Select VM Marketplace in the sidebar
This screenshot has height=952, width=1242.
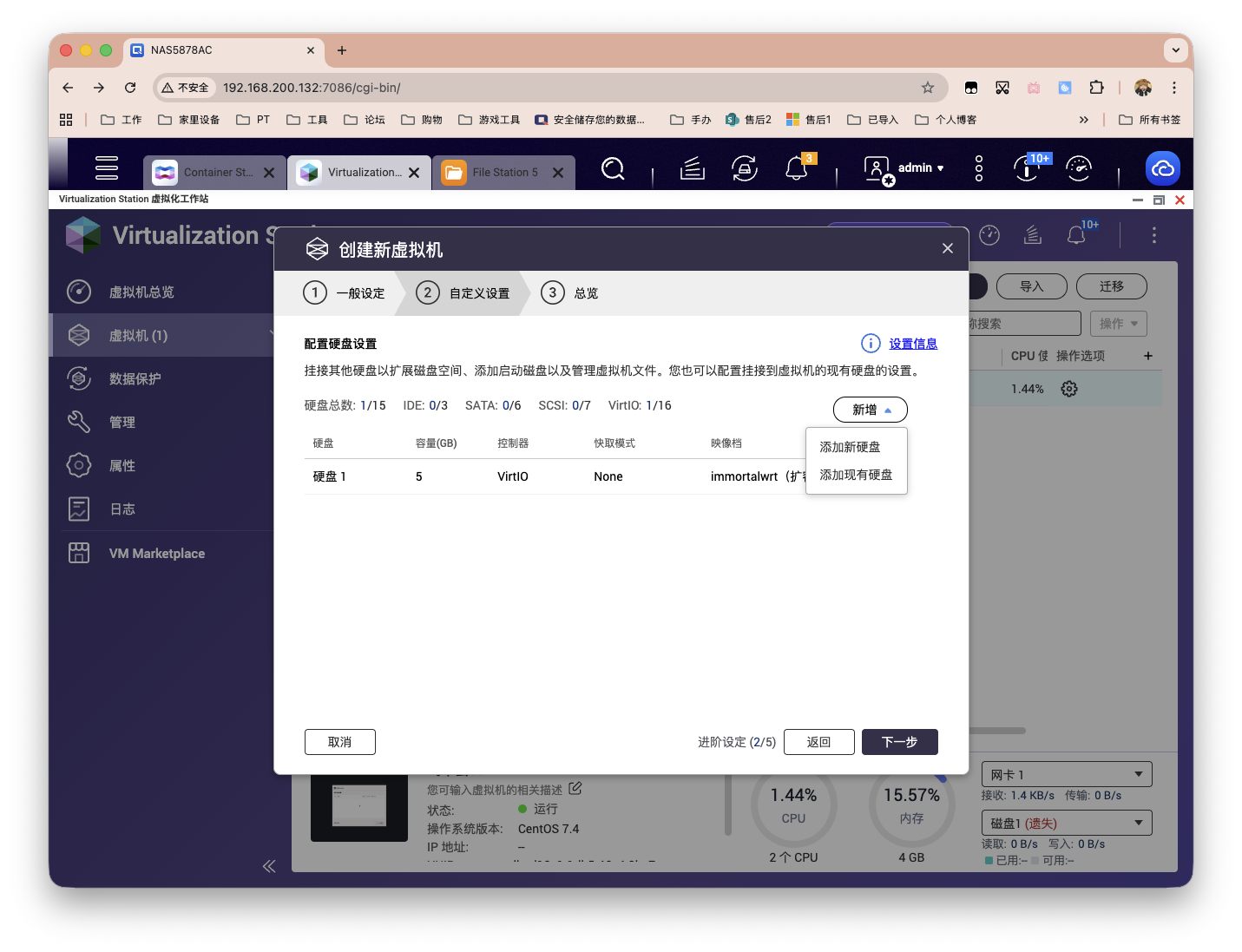click(156, 553)
